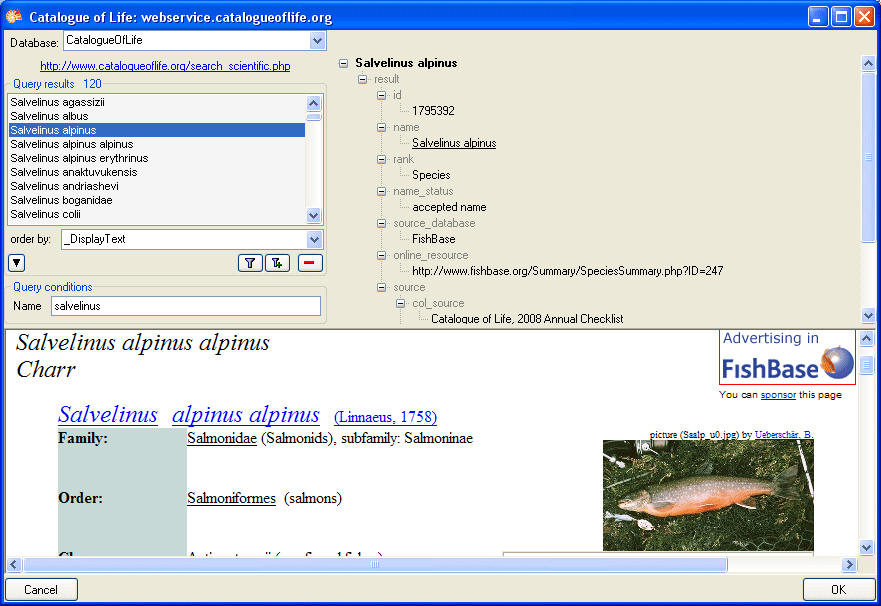This screenshot has height=606, width=881.
Task: Open the alpinus alpinus species link
Action: pyautogui.click(x=246, y=414)
